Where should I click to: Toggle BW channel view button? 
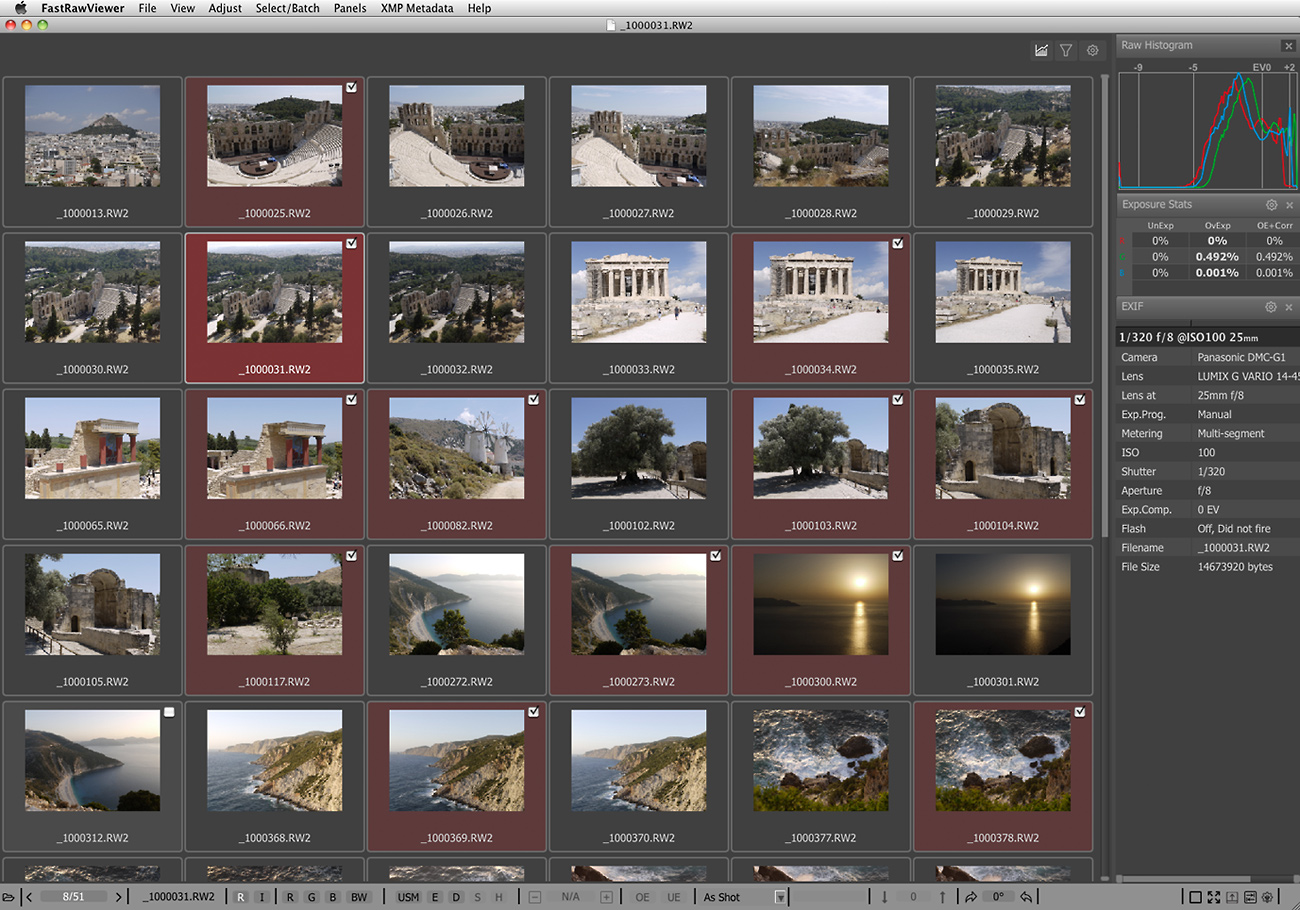click(359, 897)
